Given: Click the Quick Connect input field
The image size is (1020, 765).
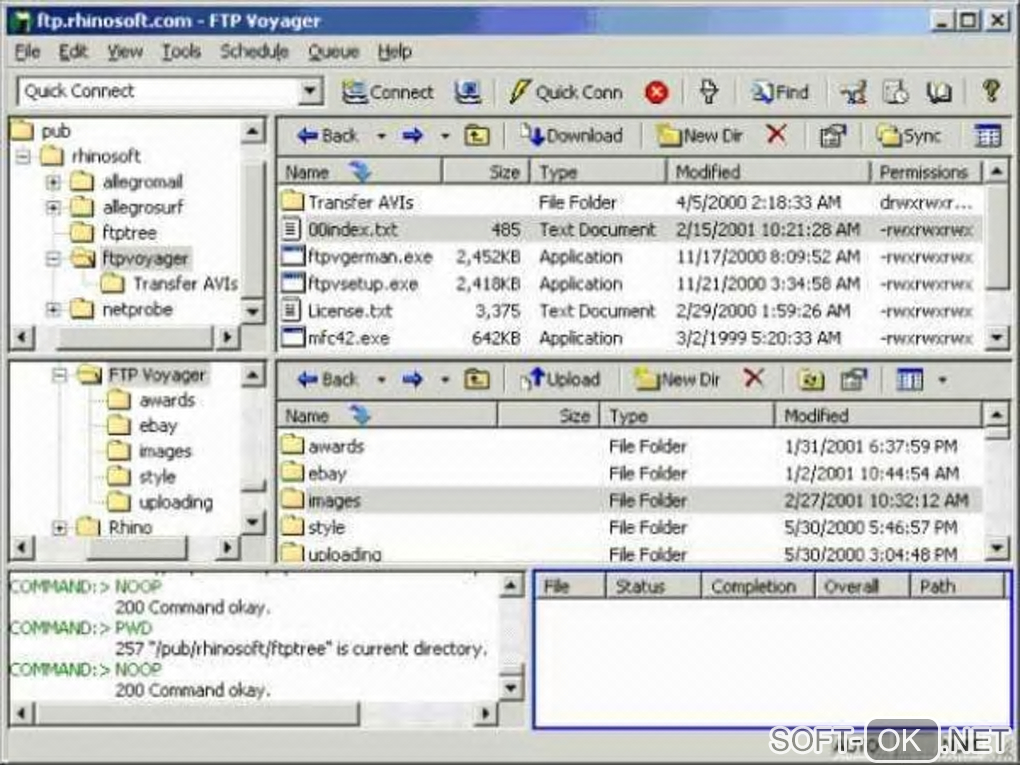Looking at the screenshot, I should click(159, 91).
